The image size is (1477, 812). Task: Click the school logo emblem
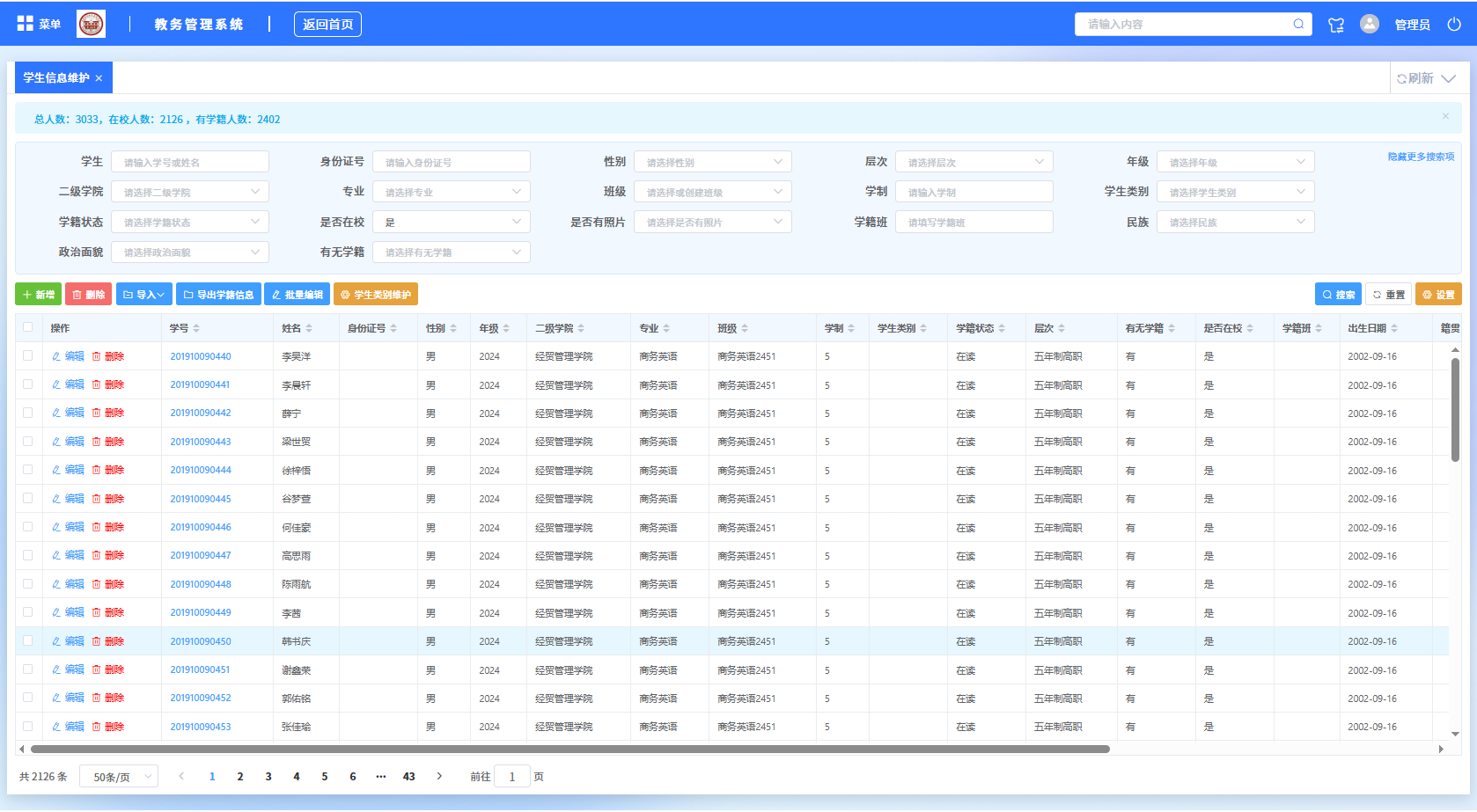[x=91, y=24]
